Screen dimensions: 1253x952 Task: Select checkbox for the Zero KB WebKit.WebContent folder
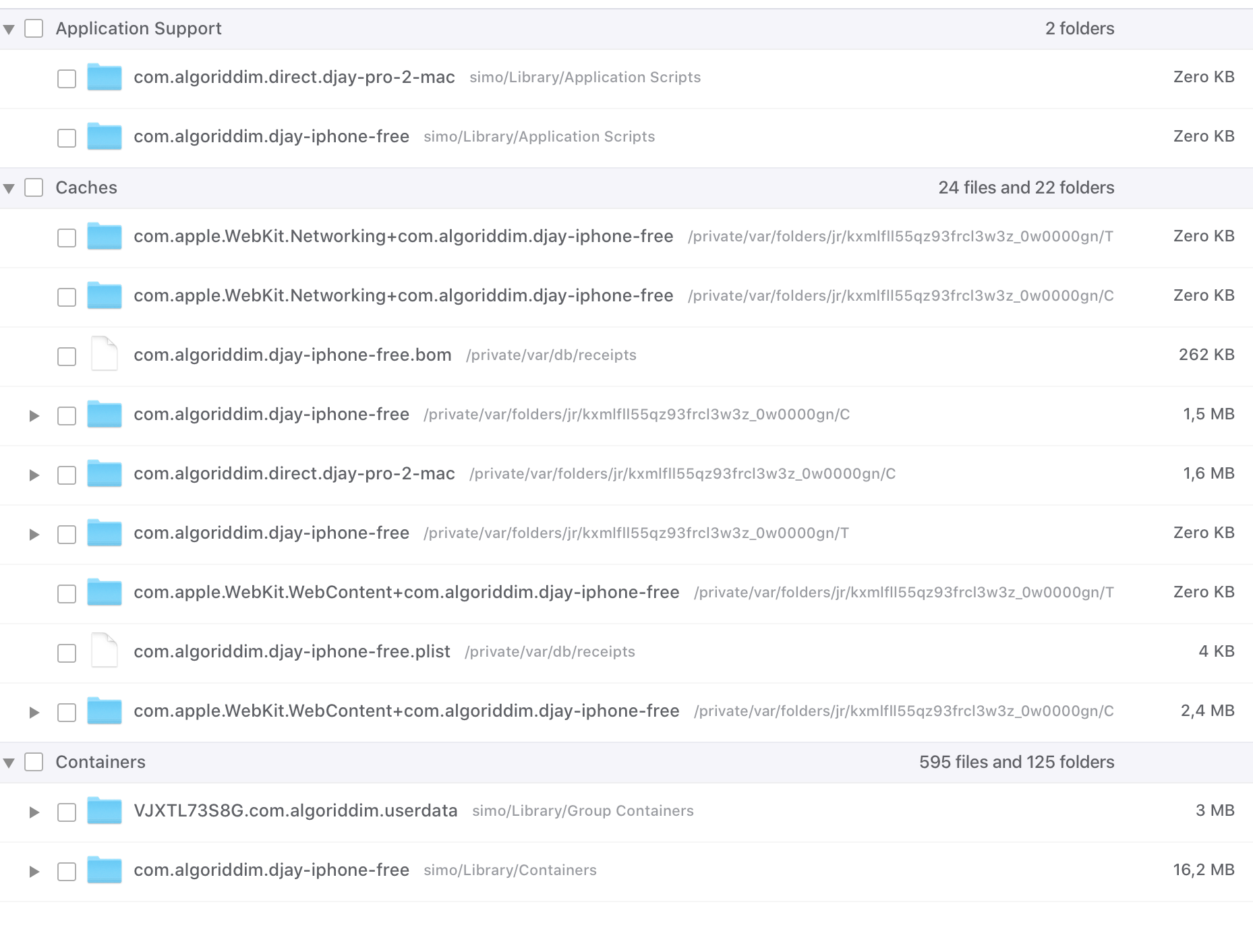coord(67,593)
